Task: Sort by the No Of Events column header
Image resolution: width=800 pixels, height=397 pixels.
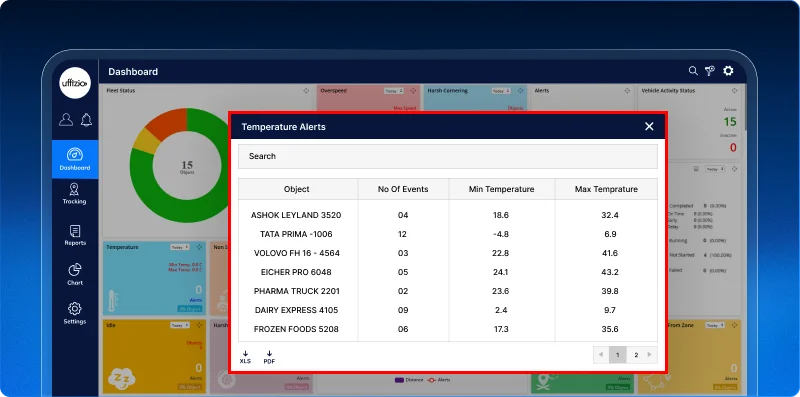Action: pyautogui.click(x=403, y=189)
